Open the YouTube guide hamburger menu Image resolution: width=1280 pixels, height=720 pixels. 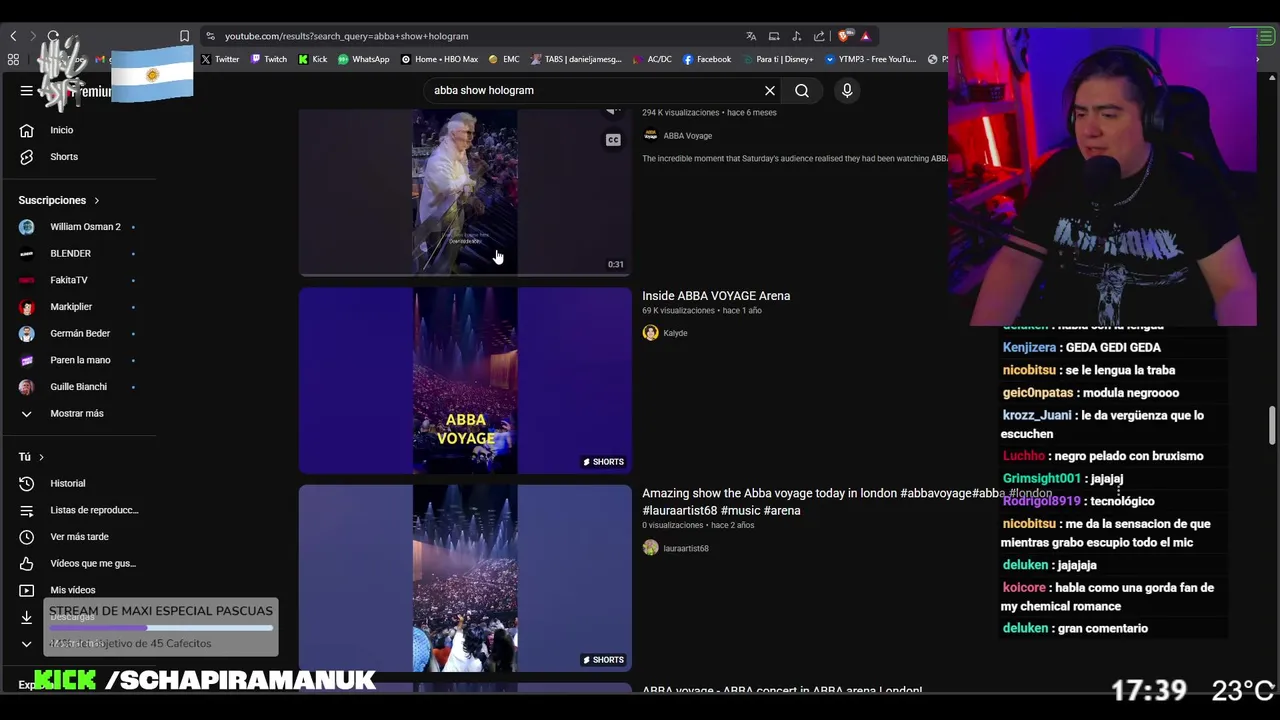click(x=26, y=91)
